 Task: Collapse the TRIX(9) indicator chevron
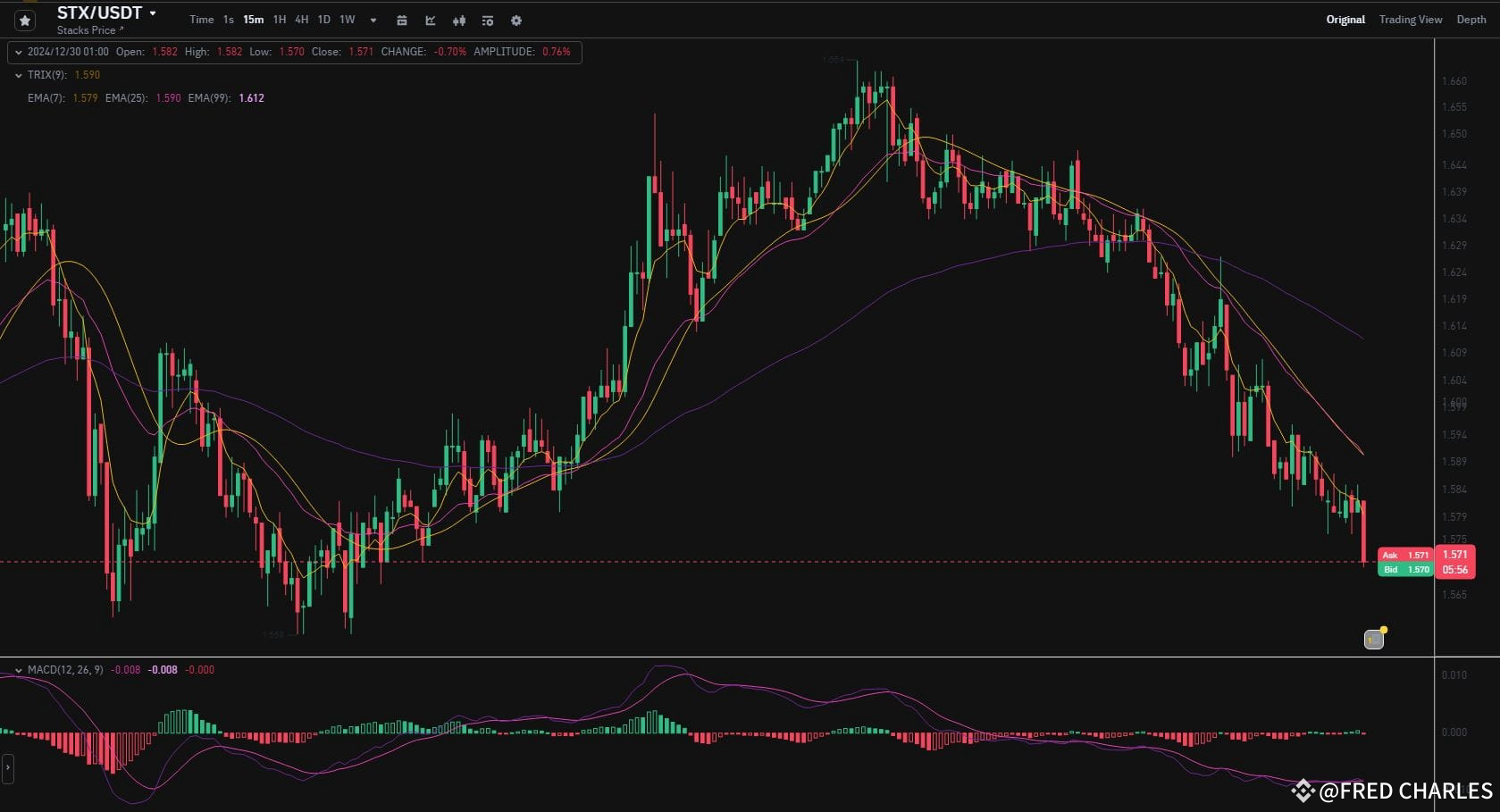click(17, 75)
